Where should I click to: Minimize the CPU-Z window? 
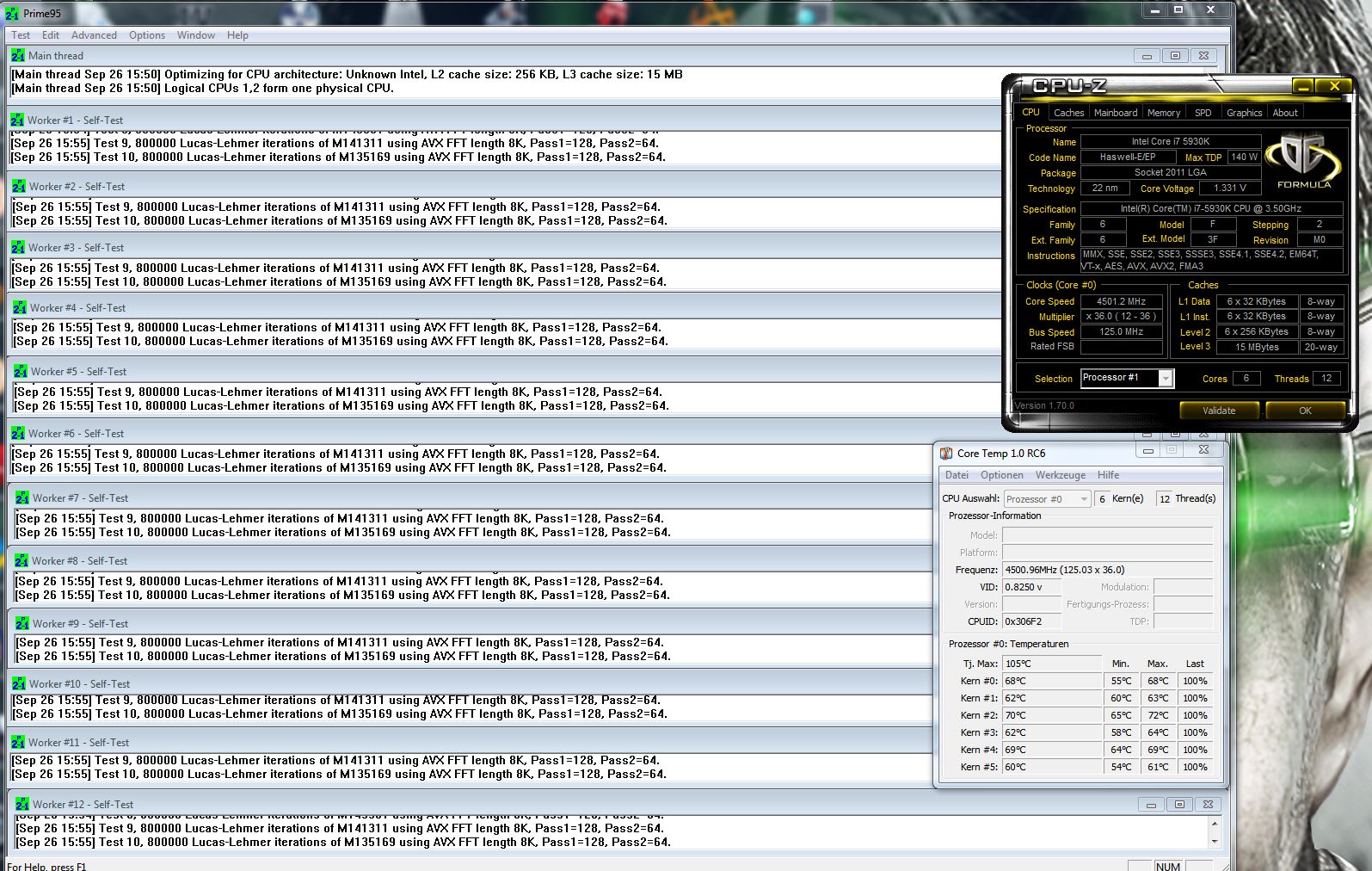pos(1303,85)
